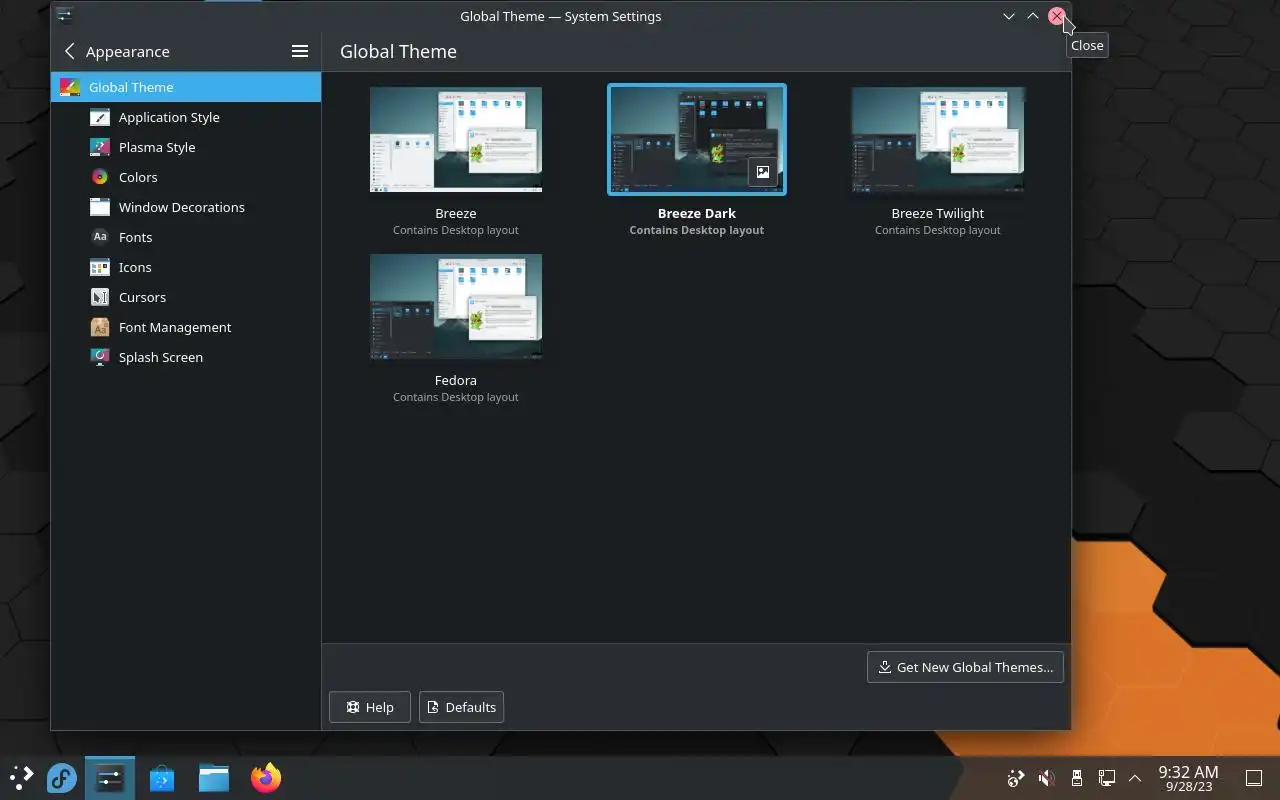Close the System Settings window
Viewport: 1280px width, 800px height.
point(1056,16)
